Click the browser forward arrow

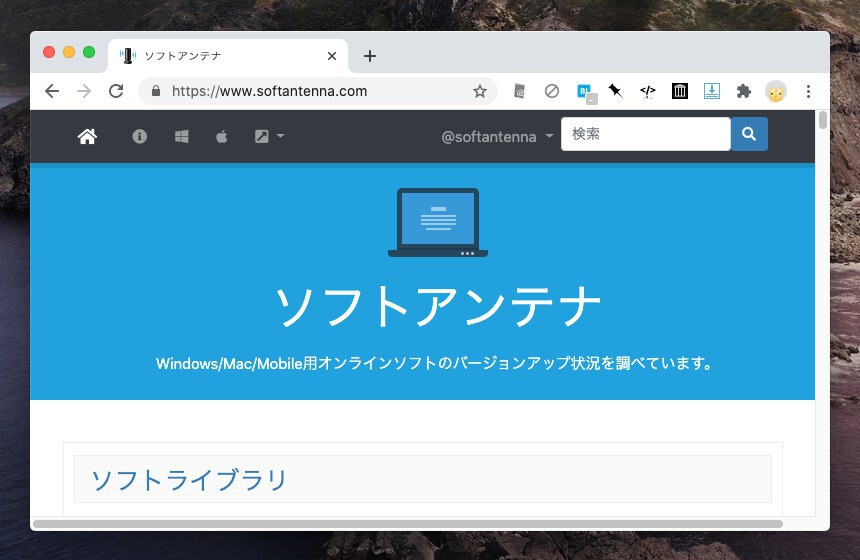tap(84, 91)
